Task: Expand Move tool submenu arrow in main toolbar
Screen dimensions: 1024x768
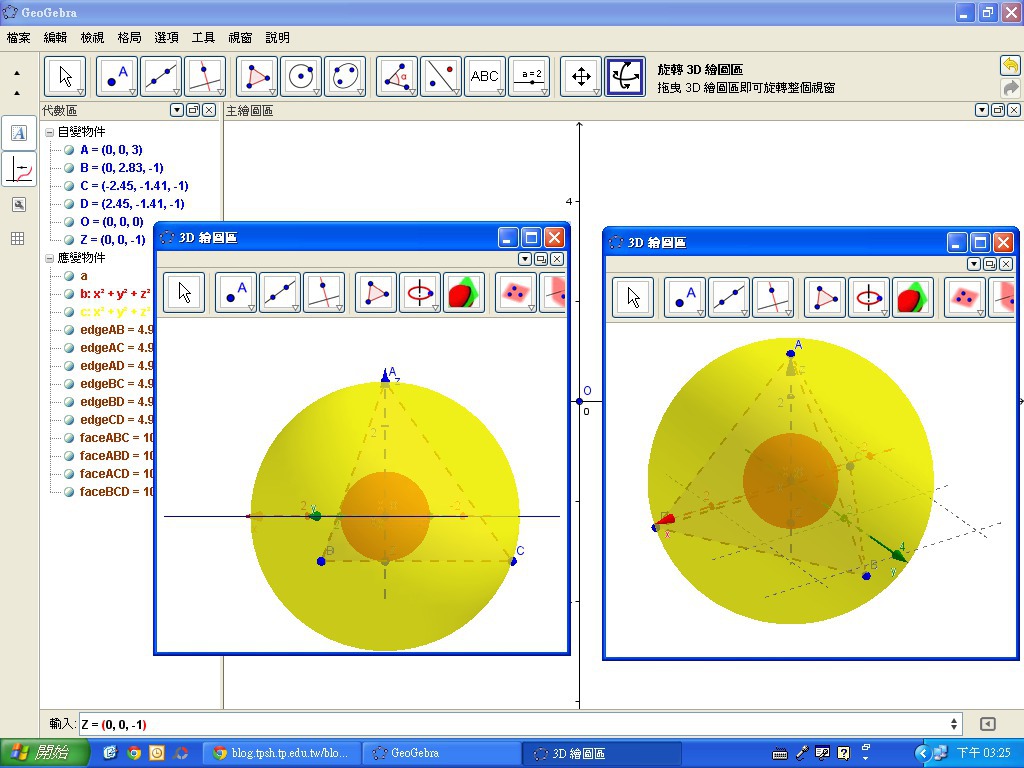Action: [80, 92]
